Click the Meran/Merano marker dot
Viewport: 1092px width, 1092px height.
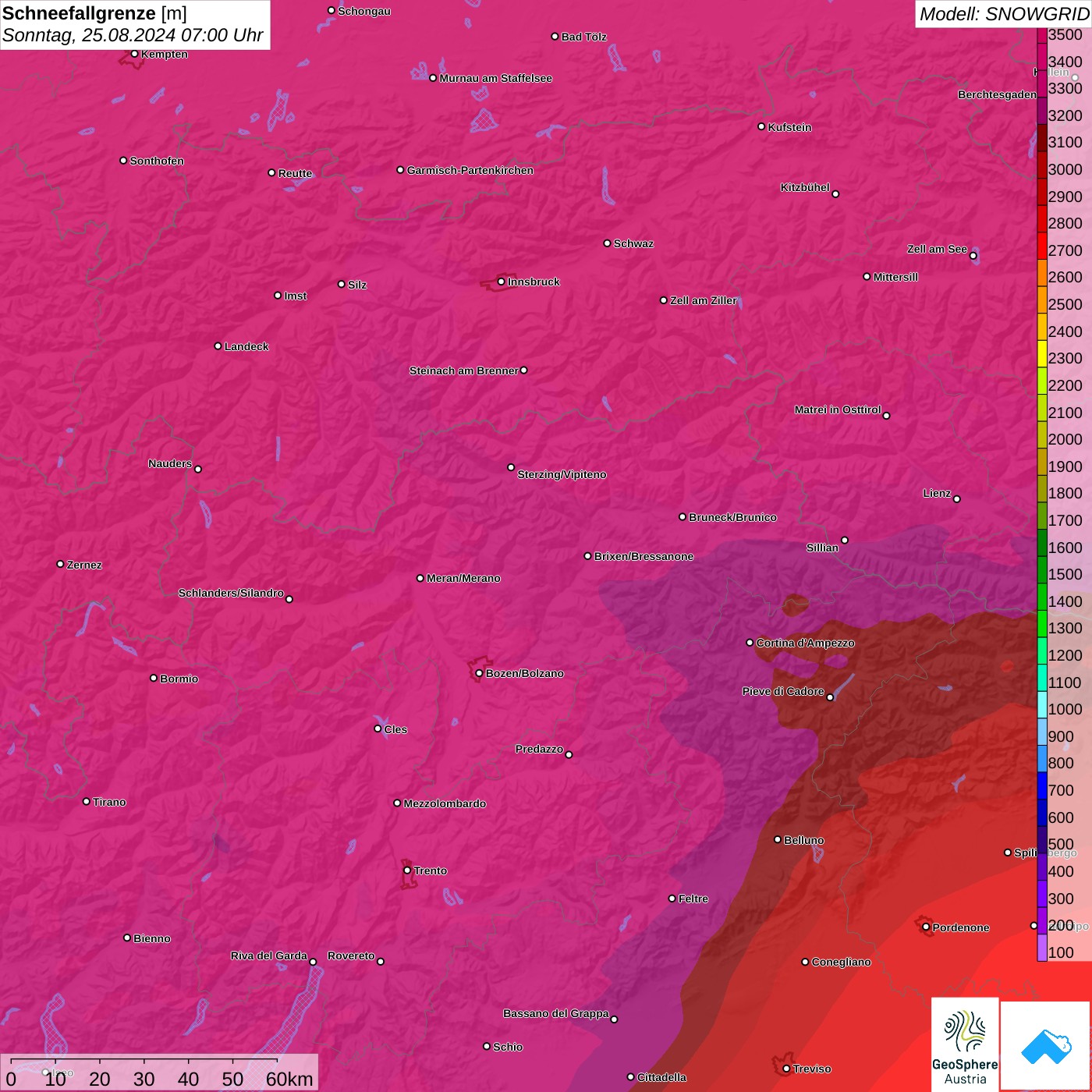click(420, 578)
